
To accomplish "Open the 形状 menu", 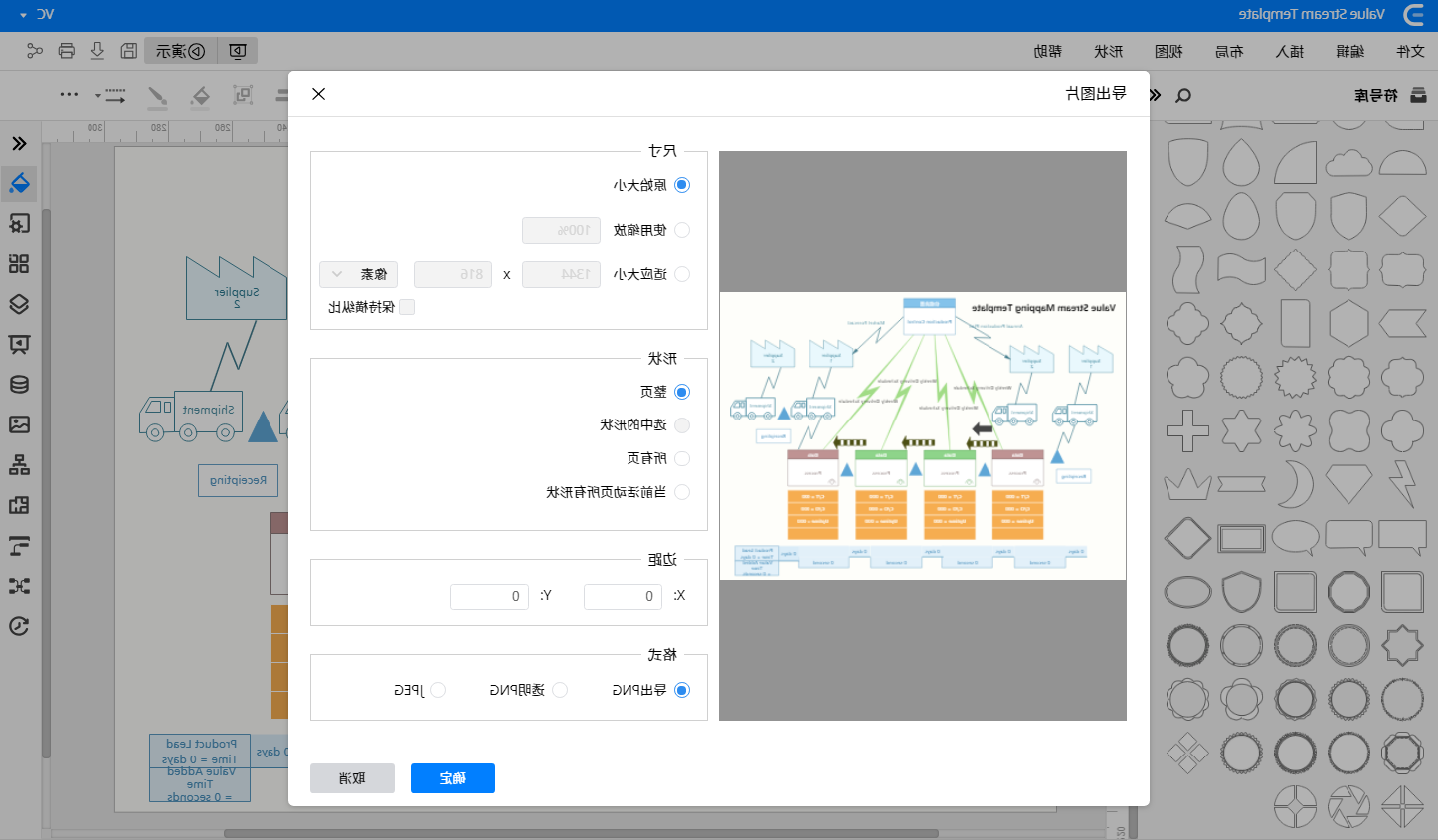I will click(1109, 51).
